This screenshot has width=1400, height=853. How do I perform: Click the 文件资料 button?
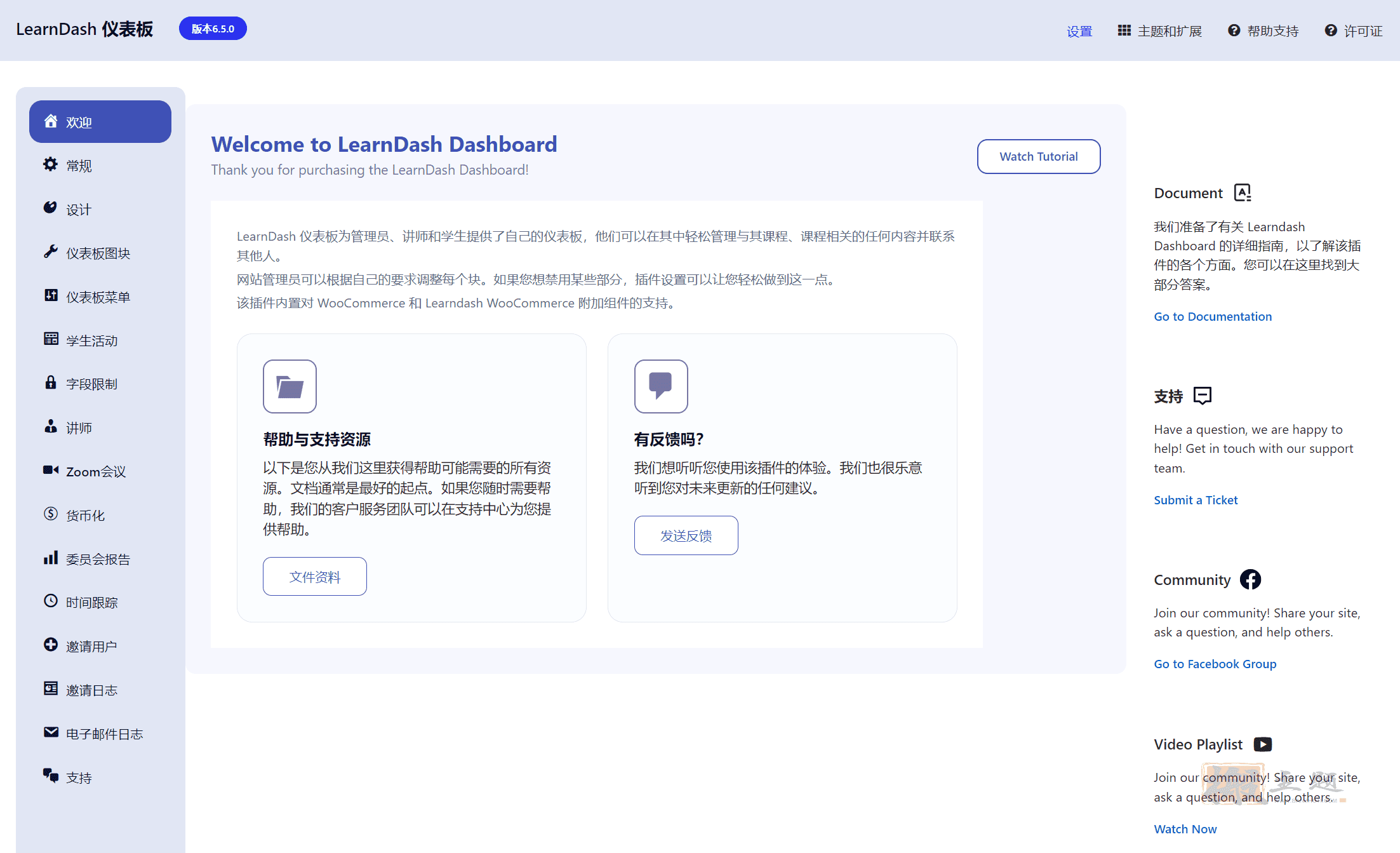coord(315,577)
